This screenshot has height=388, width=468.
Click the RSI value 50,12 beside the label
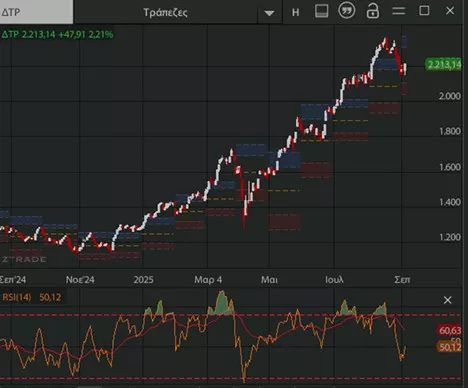50,297
